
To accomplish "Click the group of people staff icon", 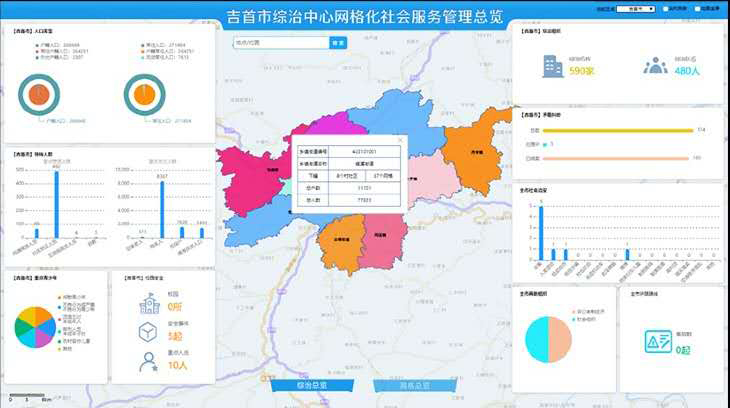I will [x=655, y=66].
